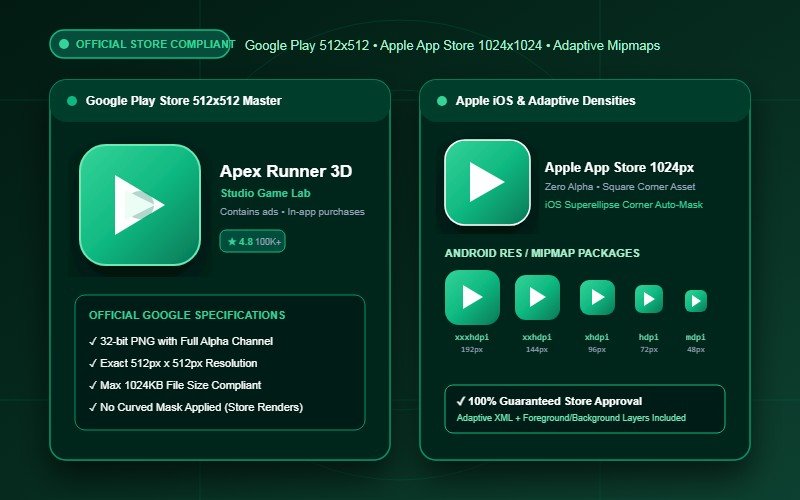Click the large Apex Runner 3D app icon
Screen dimensions: 800x500
pyautogui.click(x=140, y=205)
